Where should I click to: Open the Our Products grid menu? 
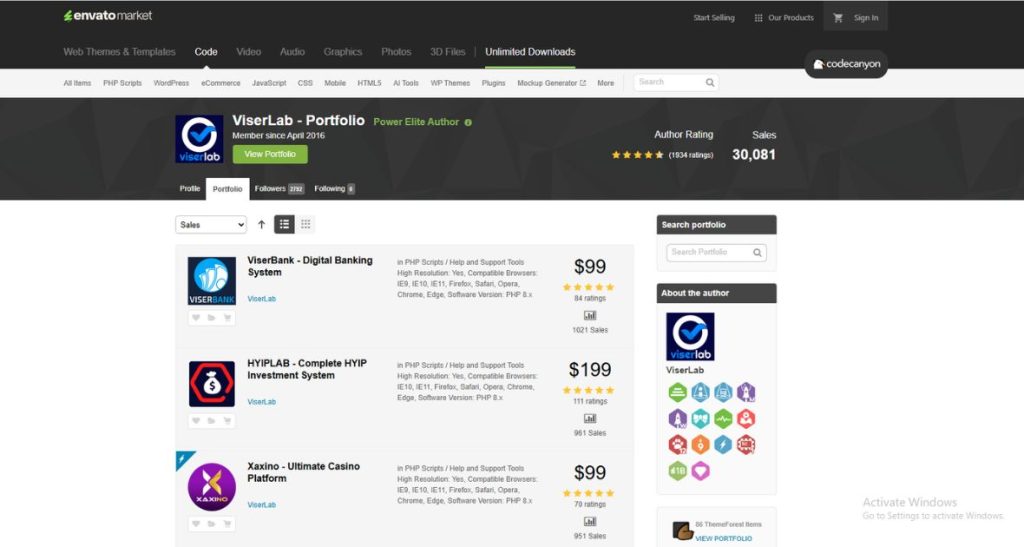(x=784, y=18)
